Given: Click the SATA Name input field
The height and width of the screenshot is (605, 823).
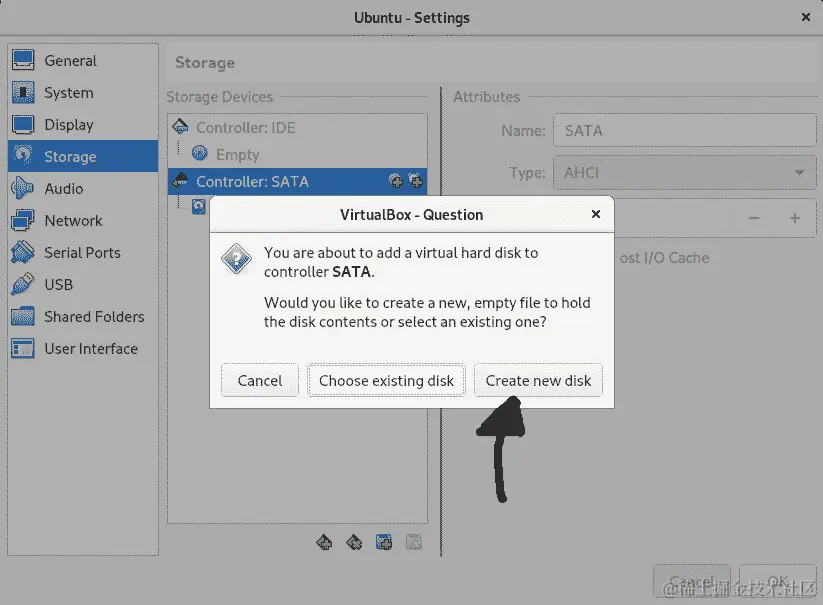Looking at the screenshot, I should coord(684,131).
